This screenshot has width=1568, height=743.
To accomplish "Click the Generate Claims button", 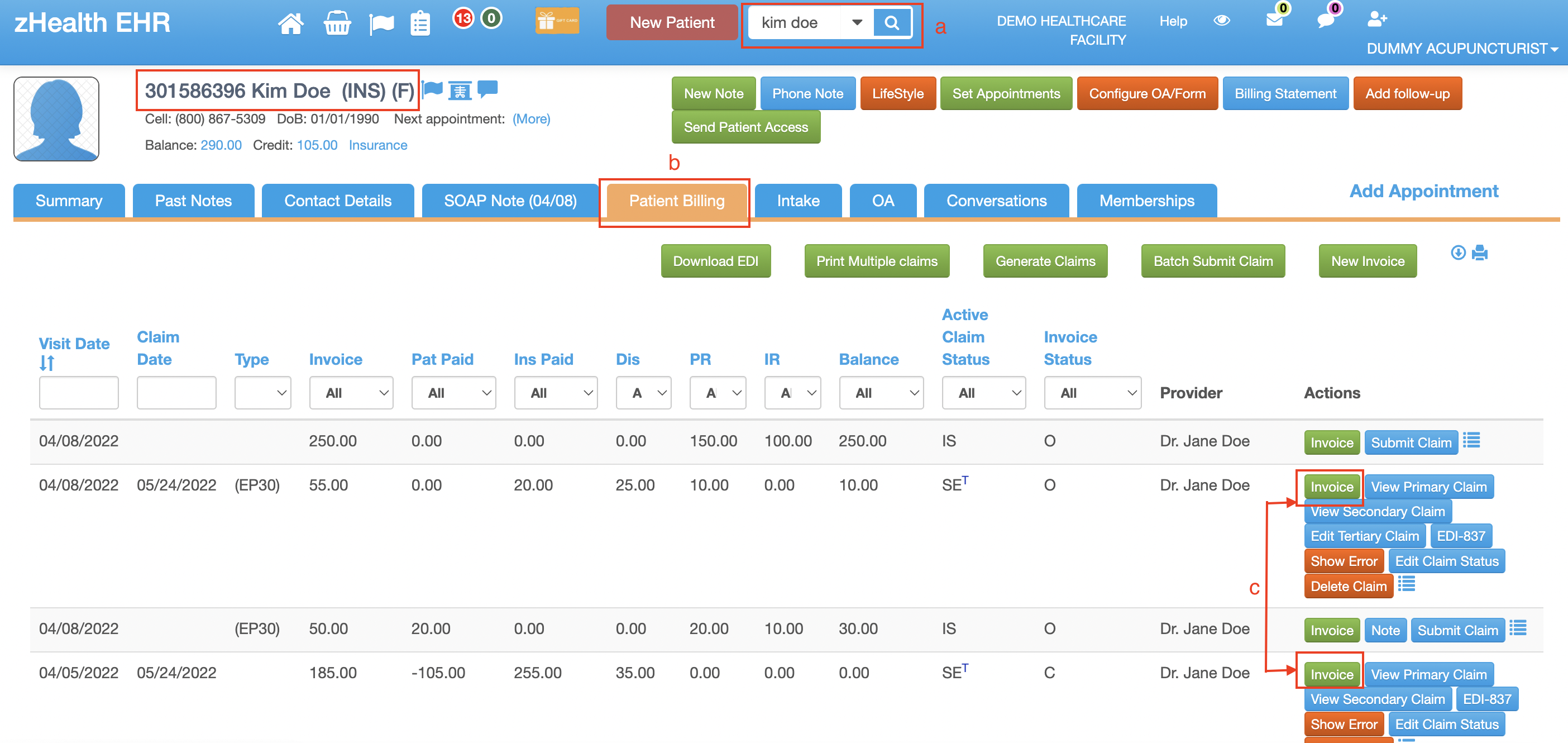I will click(1045, 261).
